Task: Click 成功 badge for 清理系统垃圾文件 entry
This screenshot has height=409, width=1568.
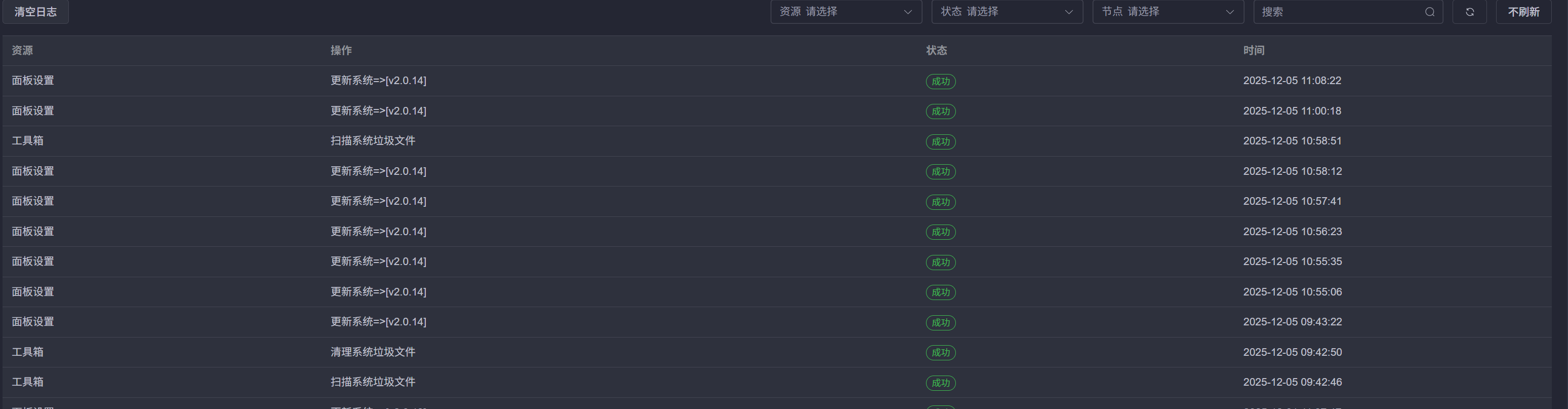Action: pyautogui.click(x=940, y=353)
